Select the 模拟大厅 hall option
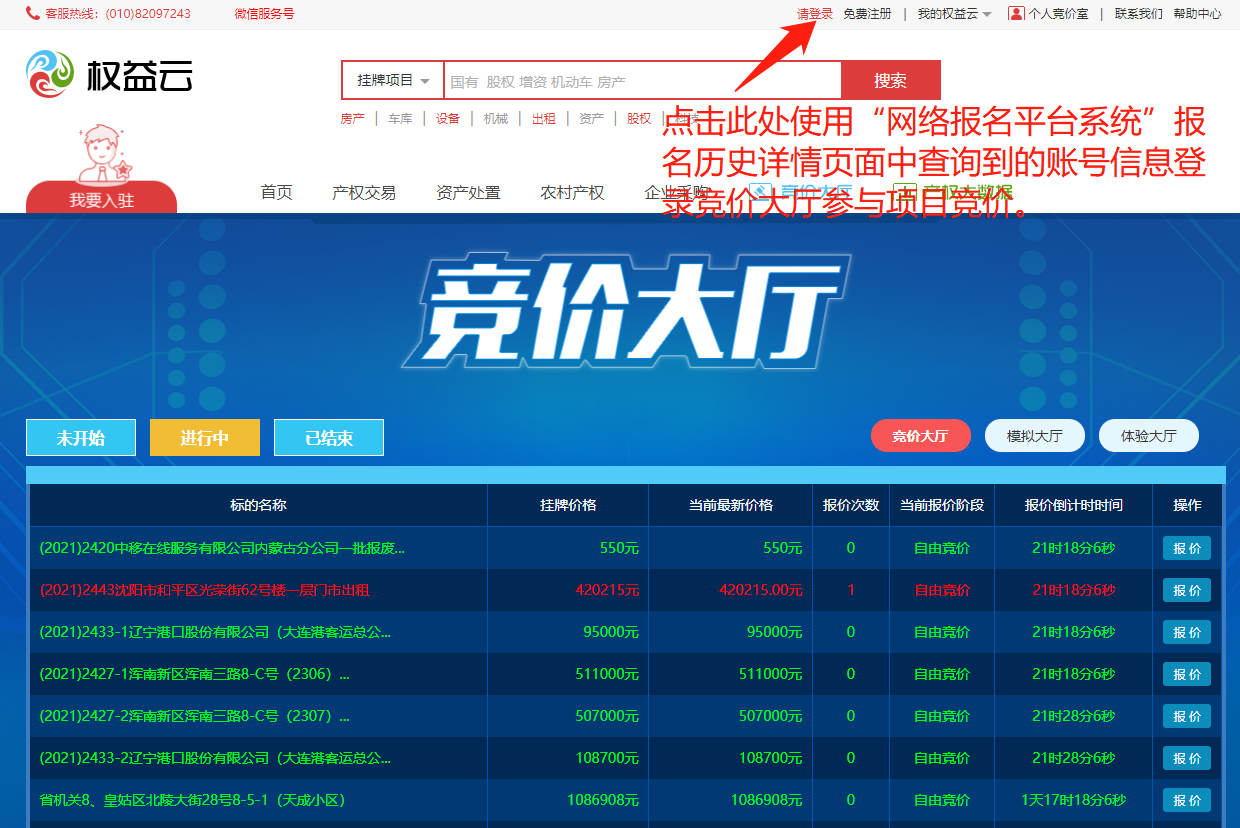Image resolution: width=1240 pixels, height=828 pixels. point(1034,436)
